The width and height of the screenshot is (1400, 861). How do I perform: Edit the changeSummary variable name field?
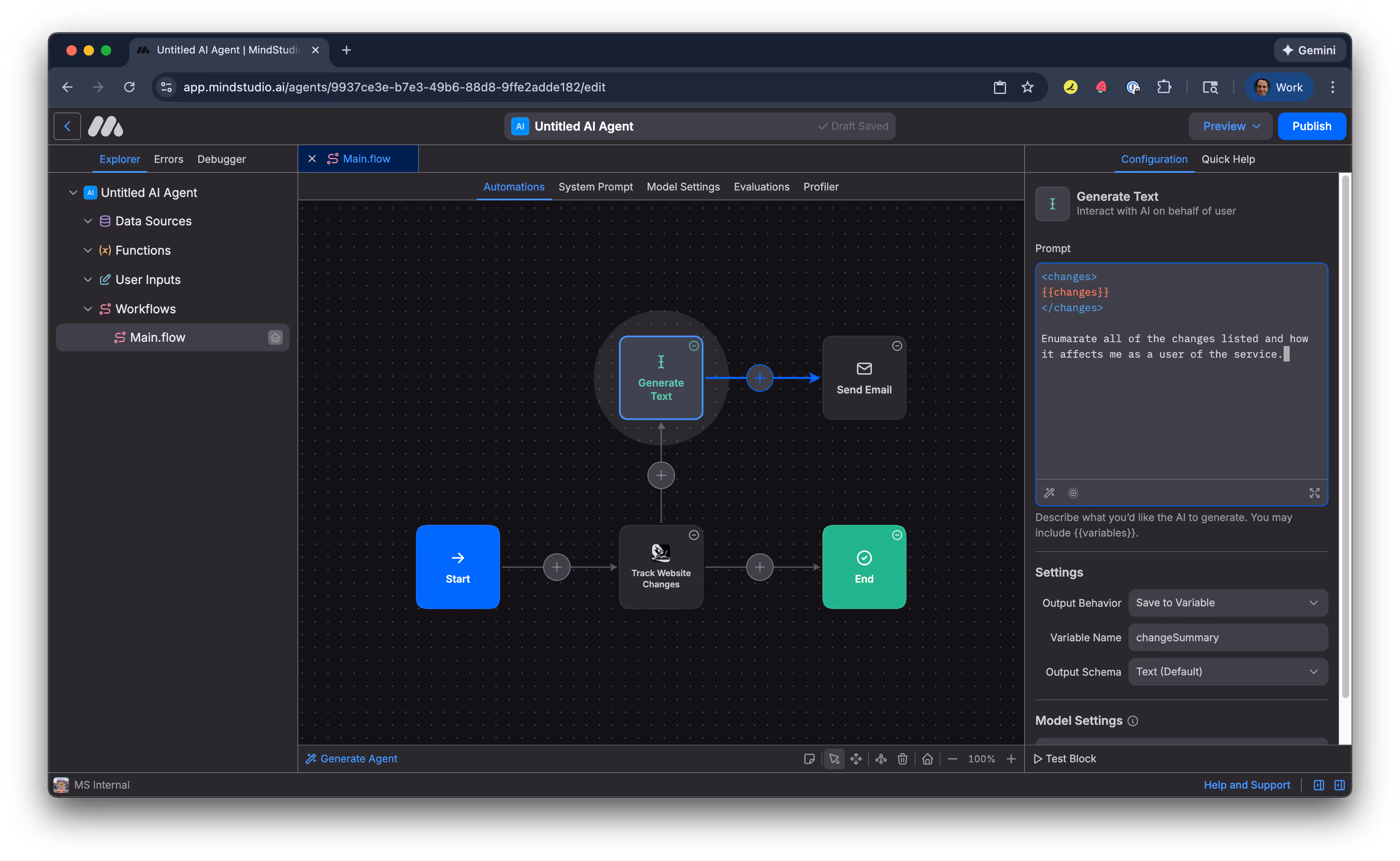tap(1228, 637)
